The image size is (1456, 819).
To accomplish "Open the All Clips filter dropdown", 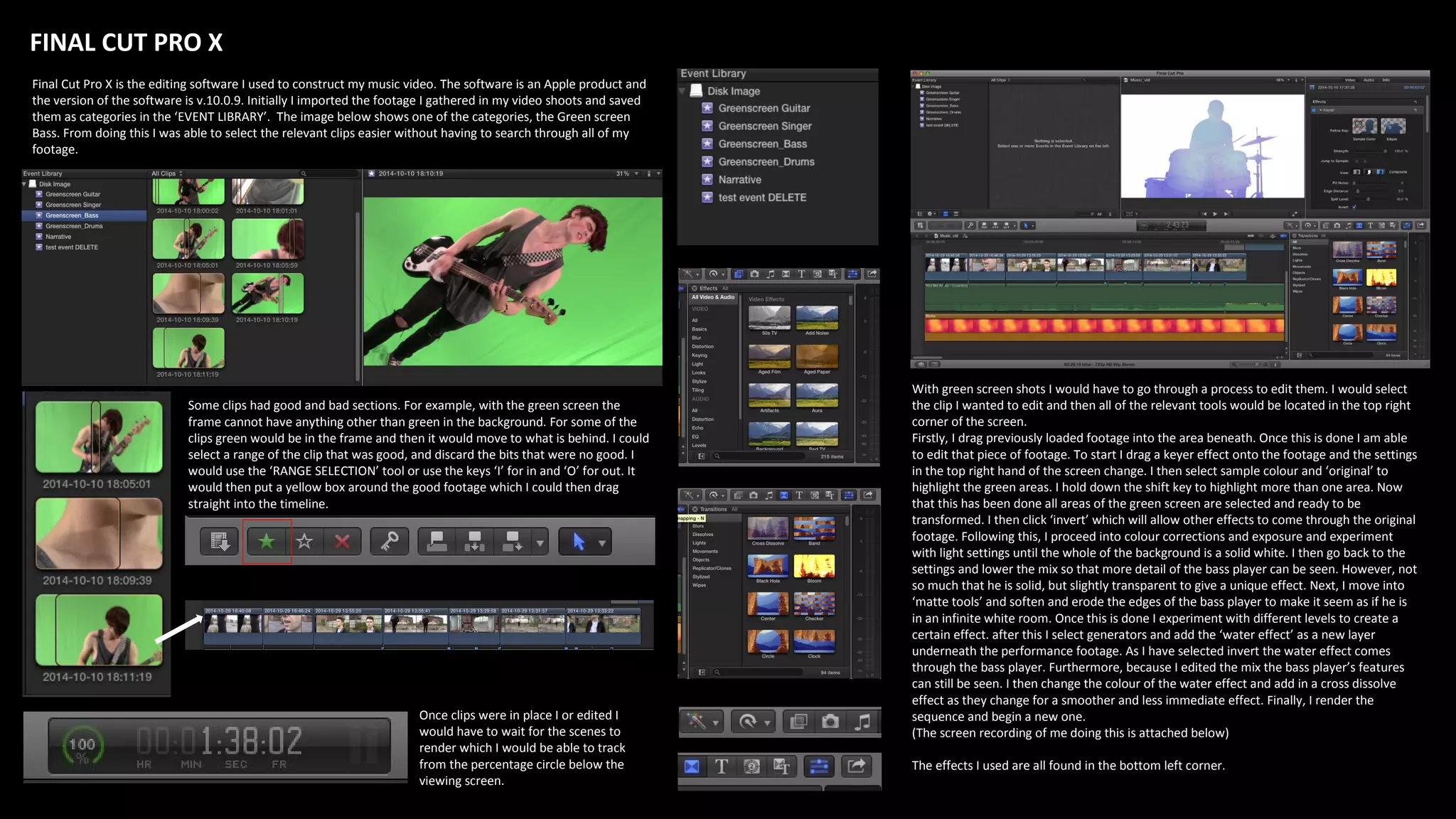I will pyautogui.click(x=166, y=173).
